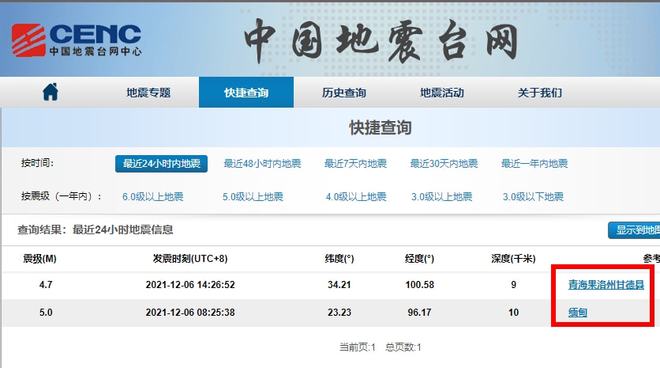Open the 青海果洛州甘德县 location link
The image size is (660, 368).
[606, 285]
